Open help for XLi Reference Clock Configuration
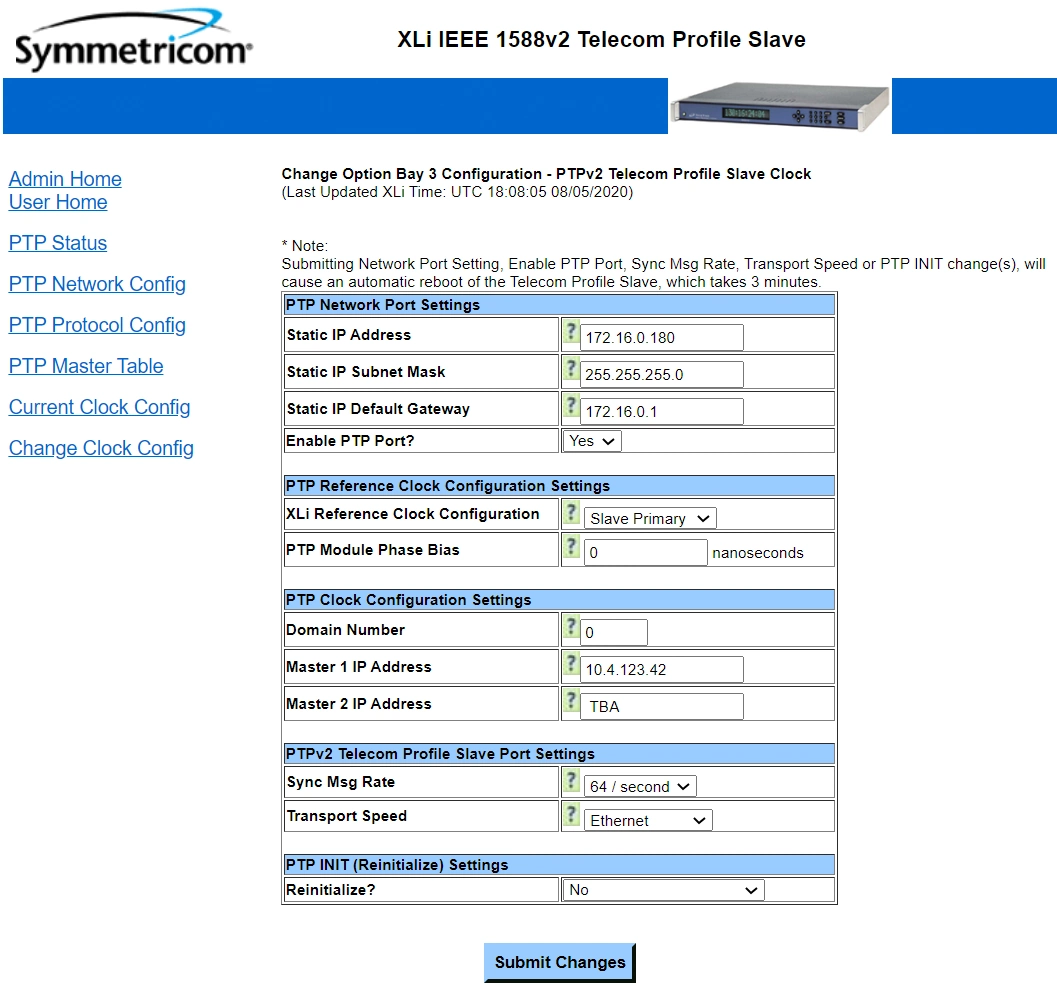1057x991 pixels. tap(571, 512)
